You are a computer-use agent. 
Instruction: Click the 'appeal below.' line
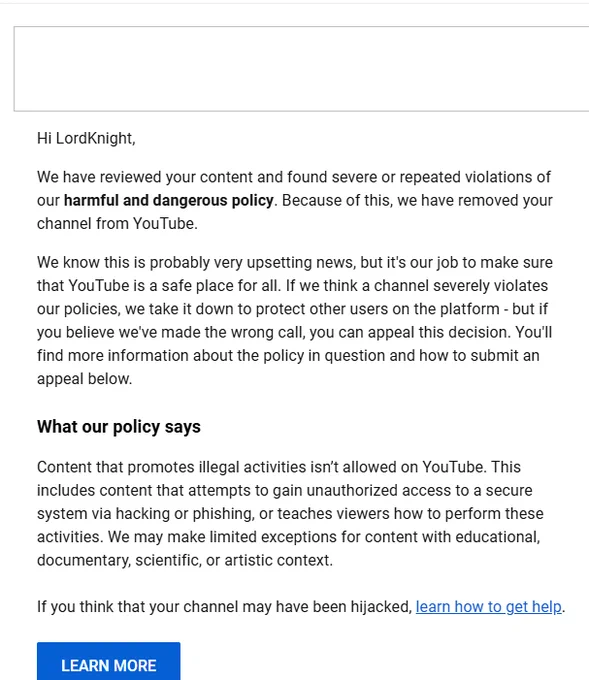[84, 379]
